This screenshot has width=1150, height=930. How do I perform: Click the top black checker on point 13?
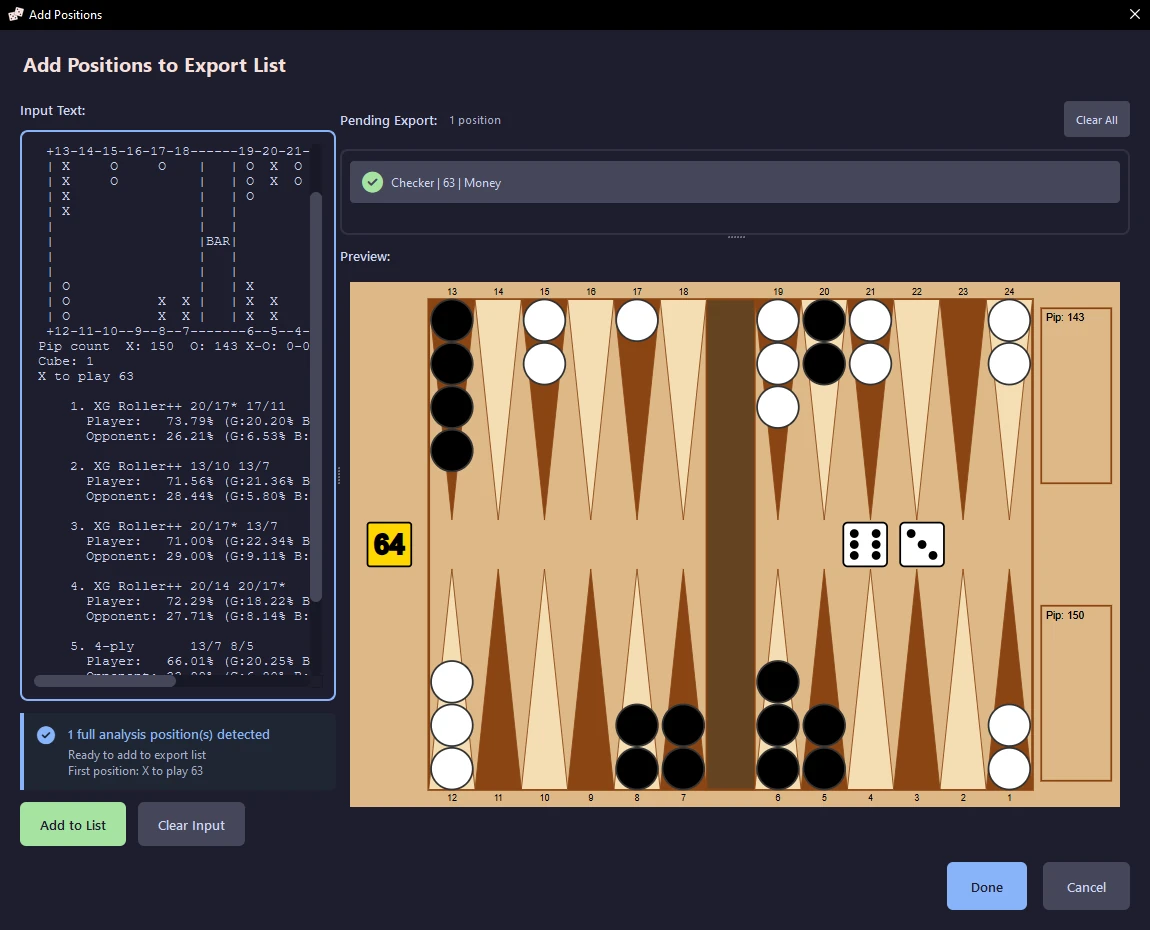[x=452, y=321]
